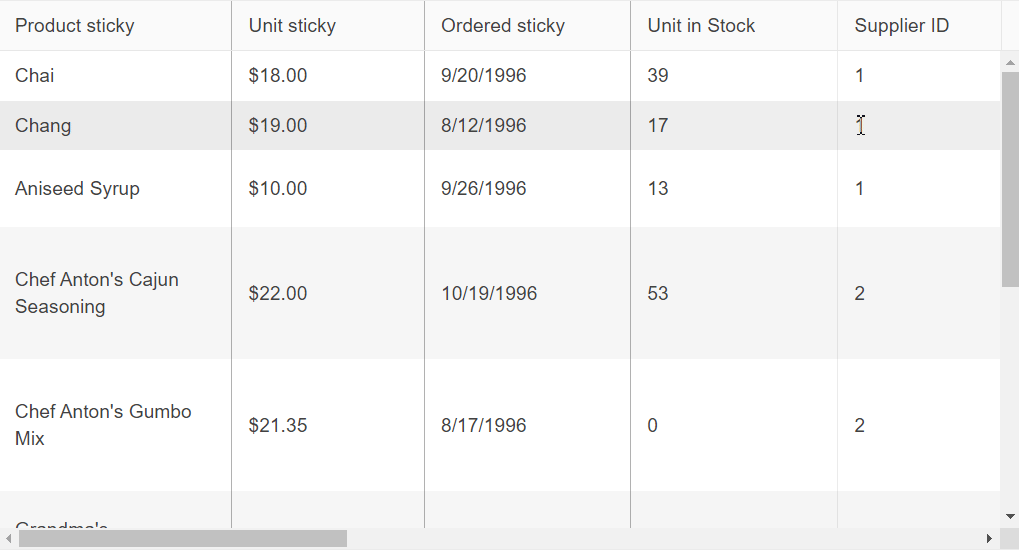Click the vertical scrollbar thumb
This screenshot has width=1019, height=554.
pyautogui.click(x=1009, y=180)
